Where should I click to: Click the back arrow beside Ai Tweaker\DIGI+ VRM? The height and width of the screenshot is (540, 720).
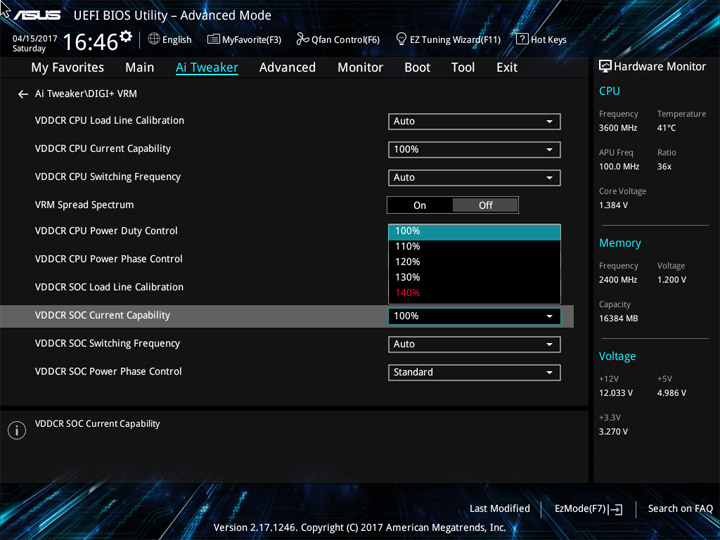[23, 94]
